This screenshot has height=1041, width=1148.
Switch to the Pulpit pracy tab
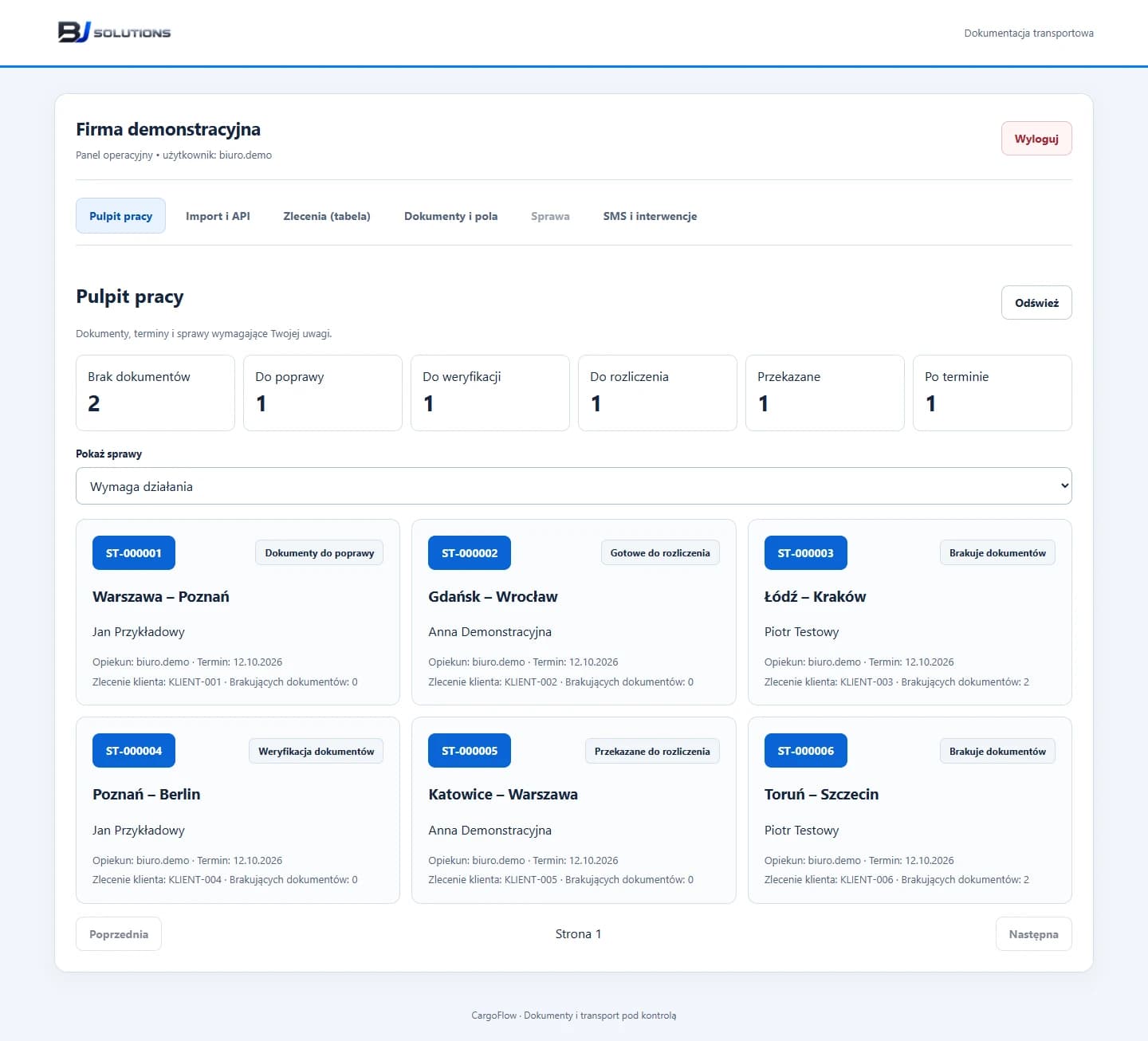[x=120, y=216]
